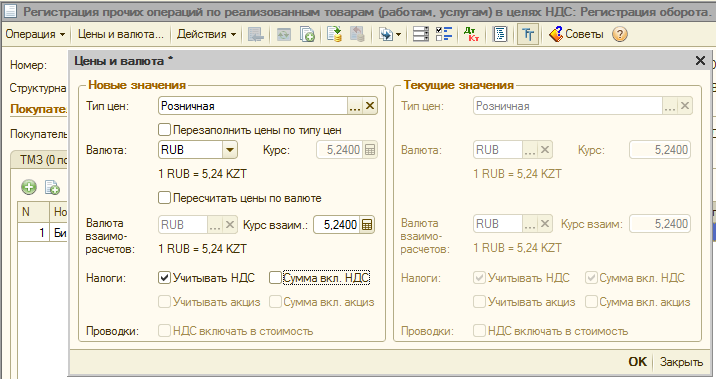Click the Тт font settings toolbar icon

tap(528, 34)
